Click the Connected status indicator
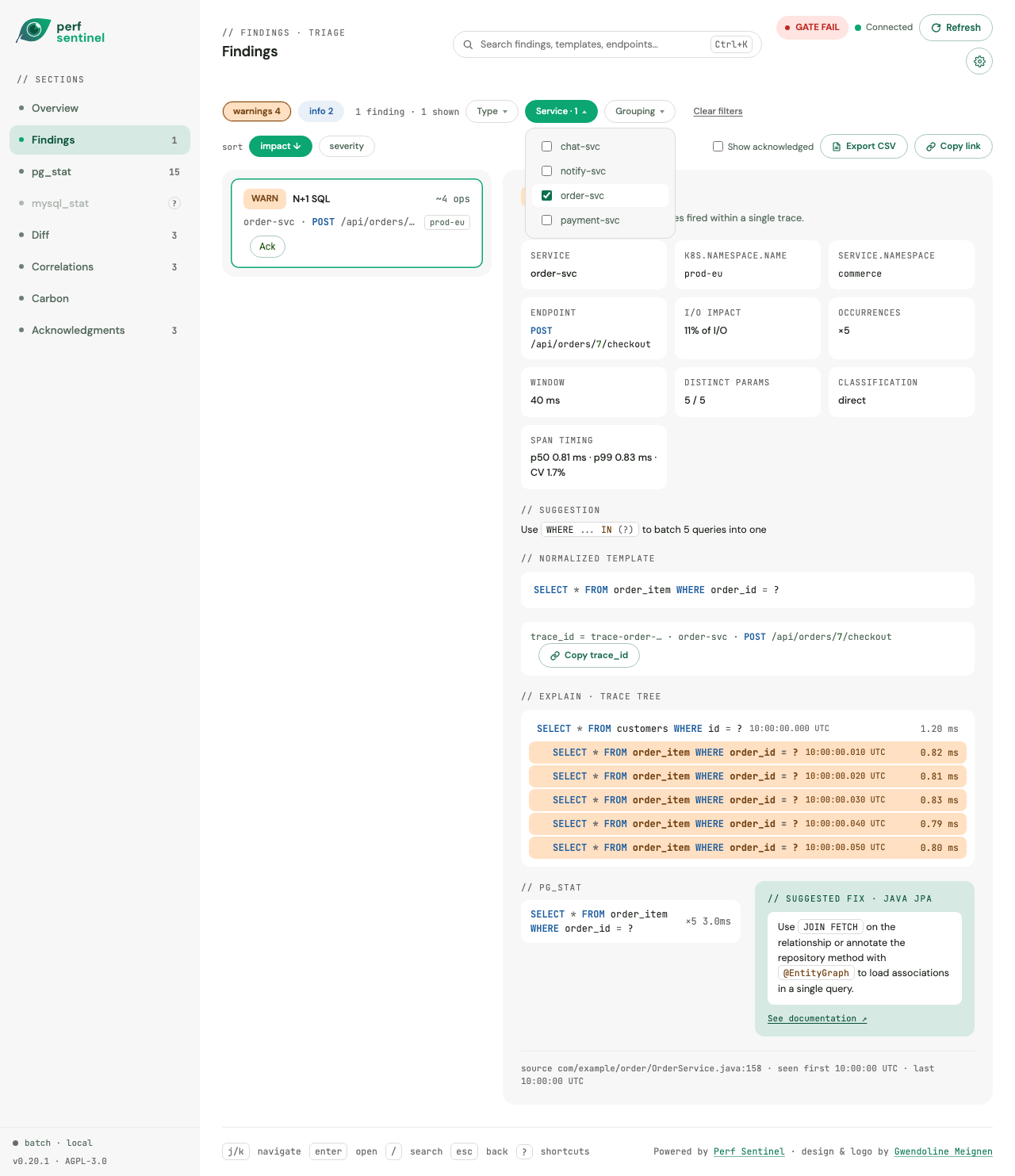The width and height of the screenshot is (1015, 1176). 883,28
